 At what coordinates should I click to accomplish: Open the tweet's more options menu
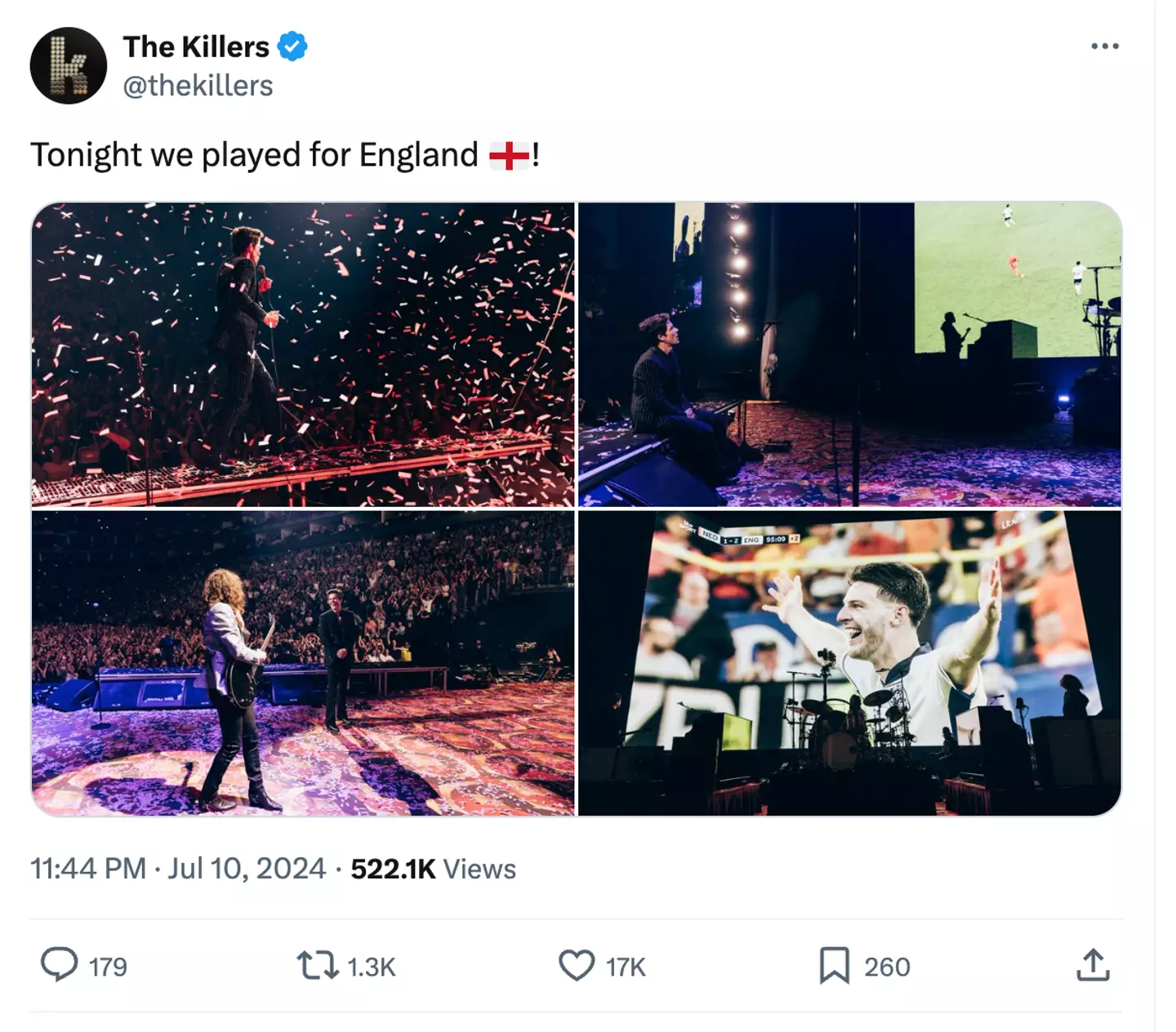(1104, 47)
